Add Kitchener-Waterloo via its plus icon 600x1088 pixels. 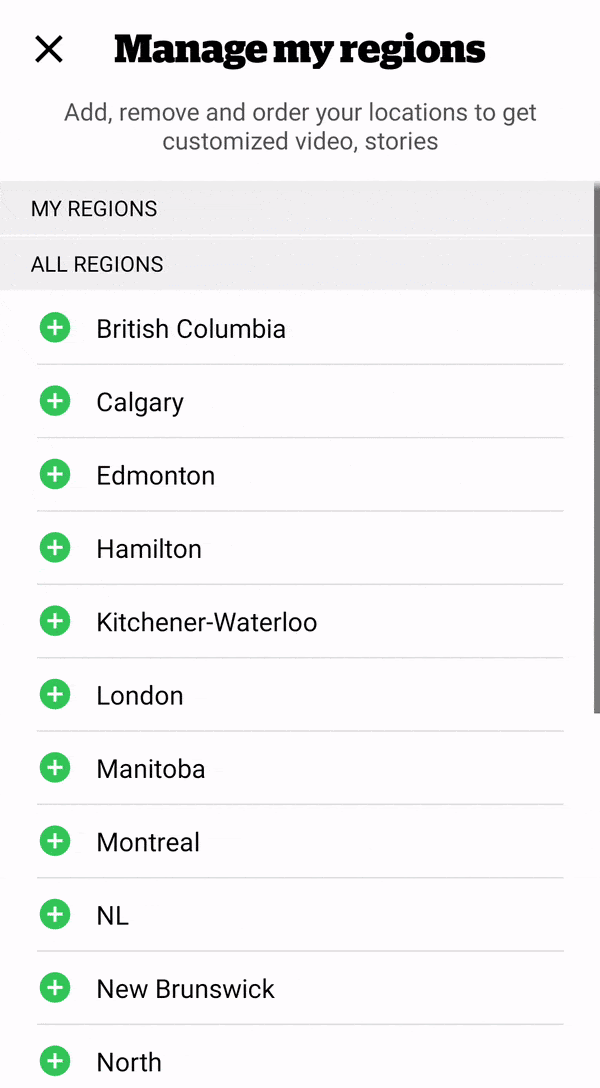[x=55, y=621]
